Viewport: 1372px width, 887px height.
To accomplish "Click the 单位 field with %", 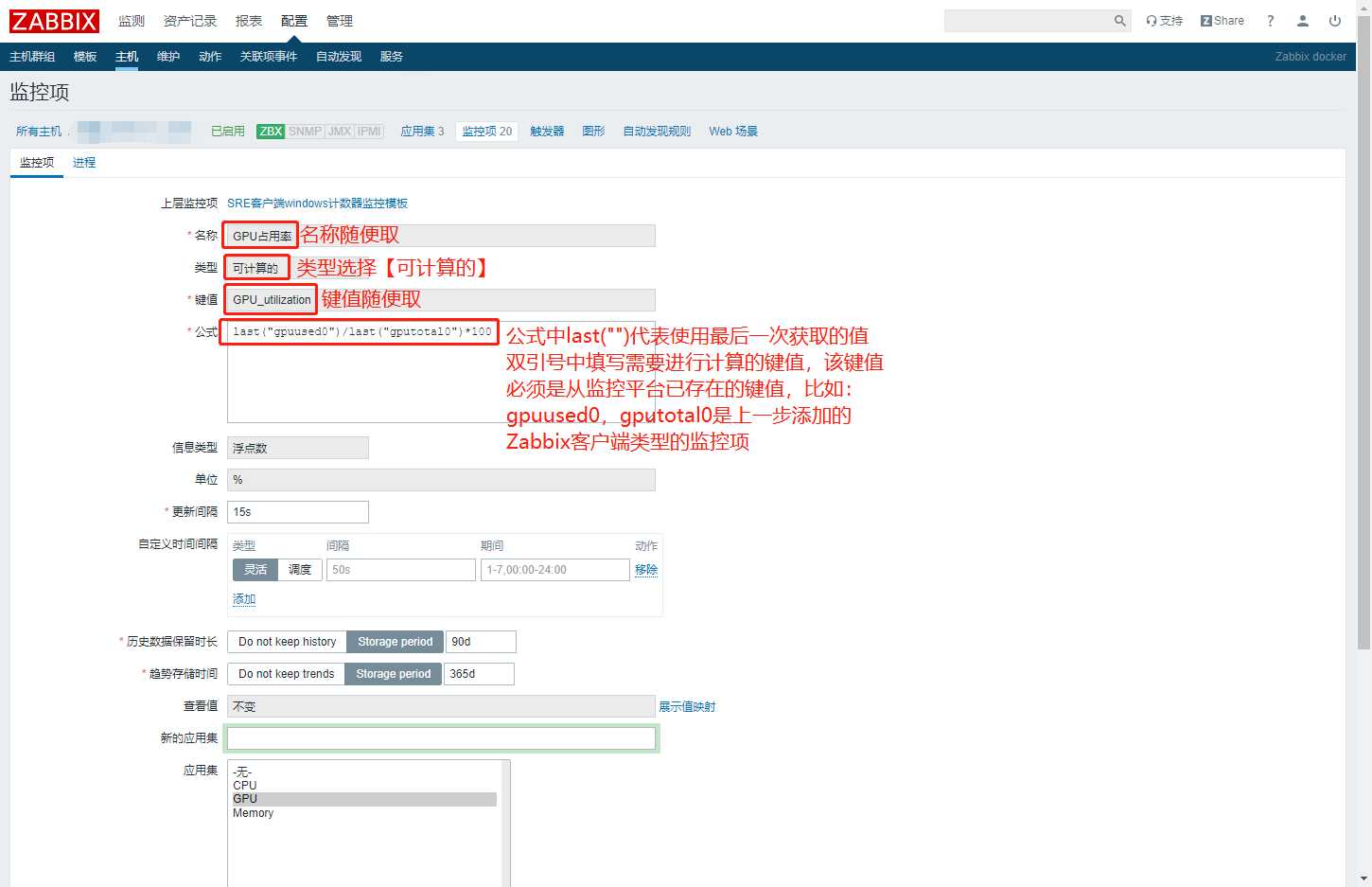I will click(x=441, y=480).
